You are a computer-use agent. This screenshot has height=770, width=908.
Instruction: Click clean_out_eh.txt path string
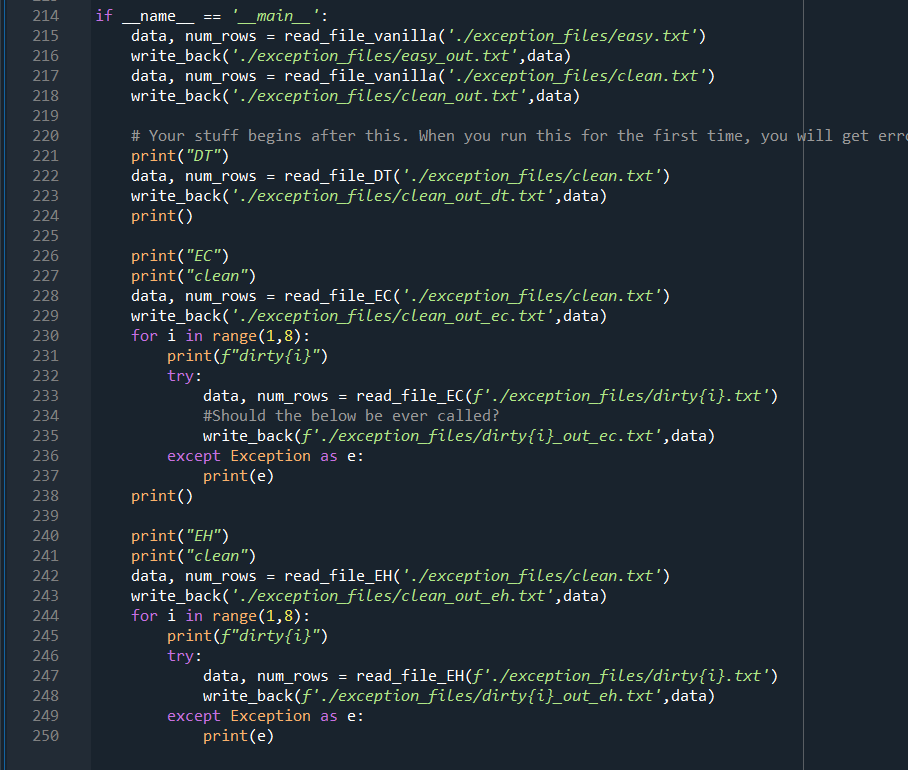[x=393, y=596]
